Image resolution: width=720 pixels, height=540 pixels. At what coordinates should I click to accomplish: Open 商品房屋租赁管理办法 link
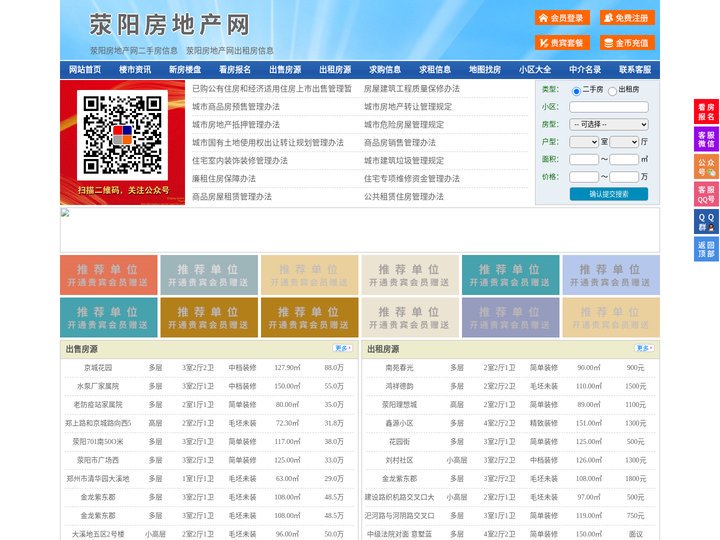tap(232, 197)
